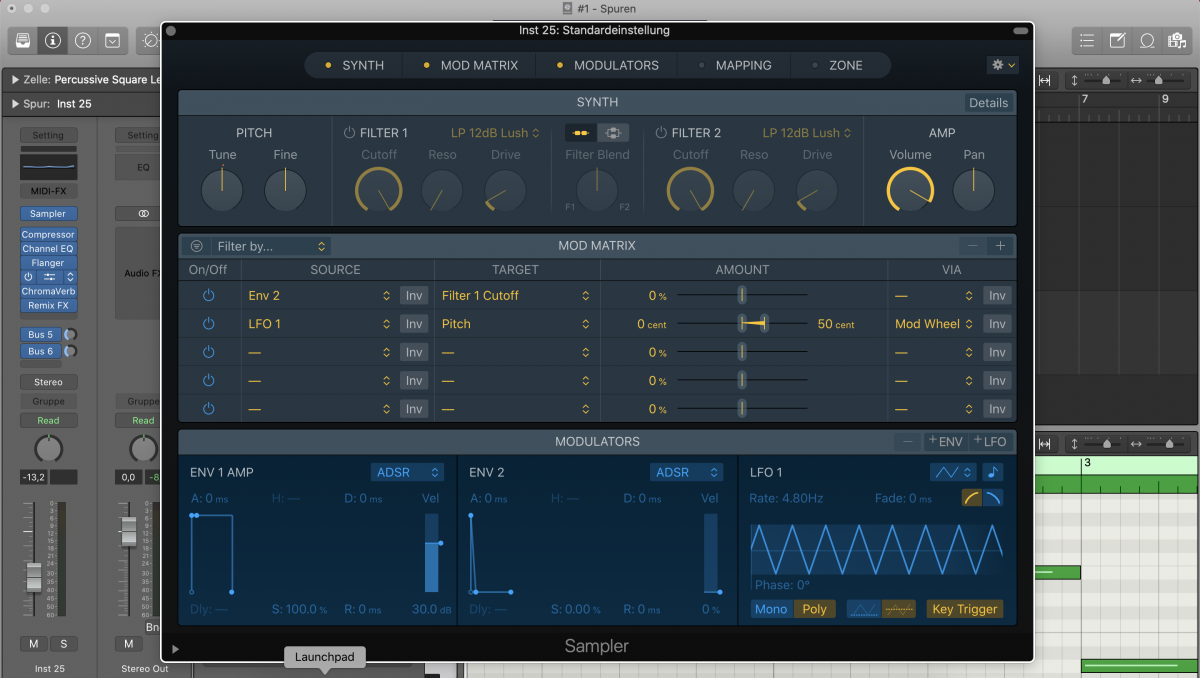1200x678 pixels.
Task: Click the Note Pads icon in the toolbar
Action: [1116, 41]
